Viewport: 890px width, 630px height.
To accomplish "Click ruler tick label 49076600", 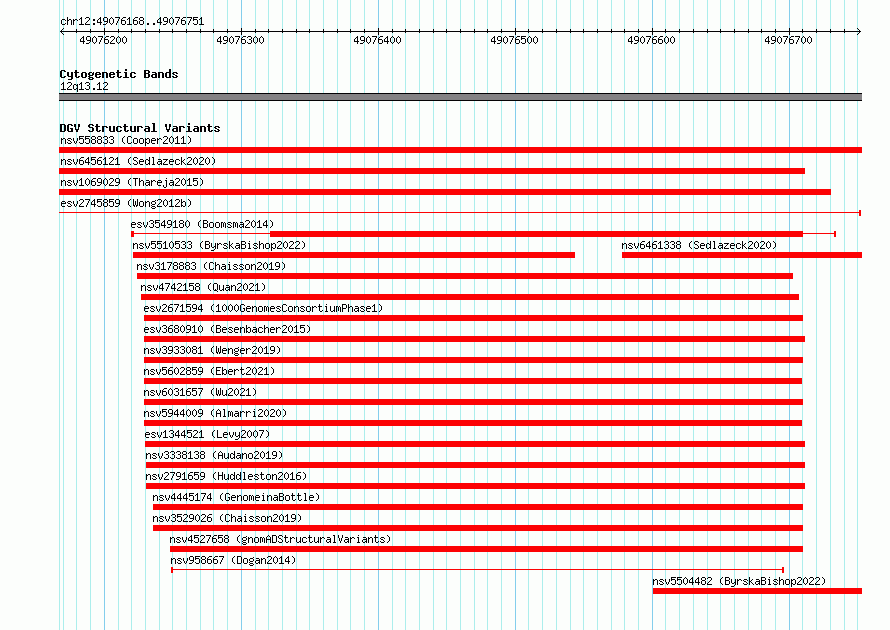I will [652, 40].
